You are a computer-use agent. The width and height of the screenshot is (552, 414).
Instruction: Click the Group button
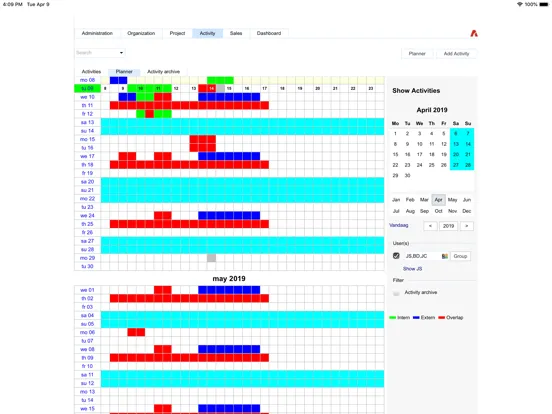[460, 256]
